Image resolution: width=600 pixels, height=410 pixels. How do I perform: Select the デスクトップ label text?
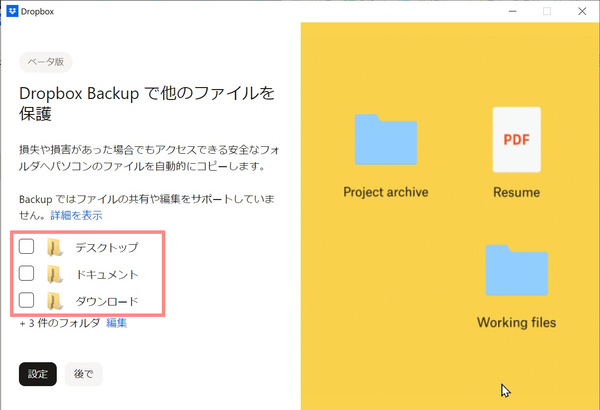pos(107,247)
